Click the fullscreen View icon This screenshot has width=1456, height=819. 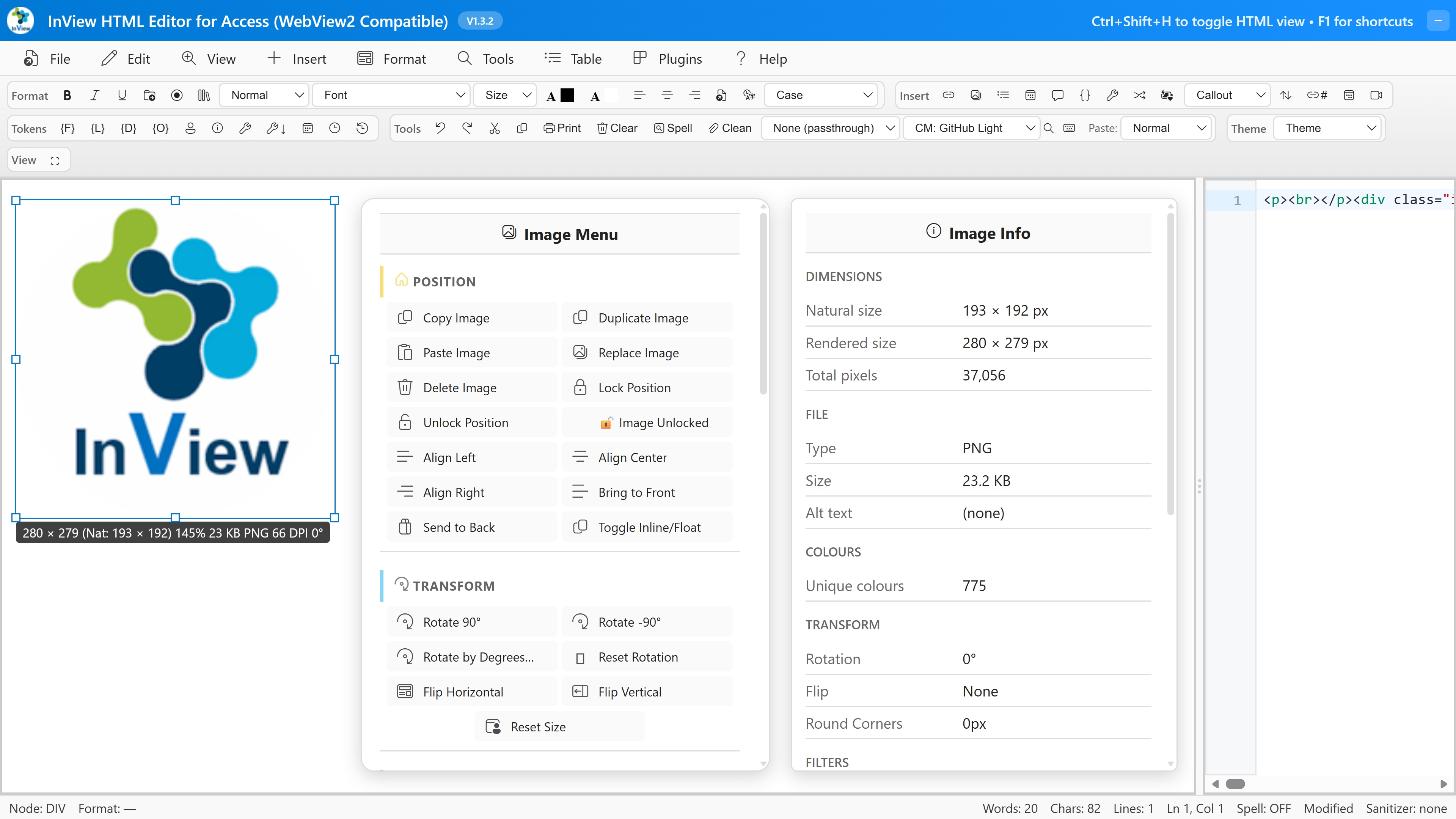point(55,160)
